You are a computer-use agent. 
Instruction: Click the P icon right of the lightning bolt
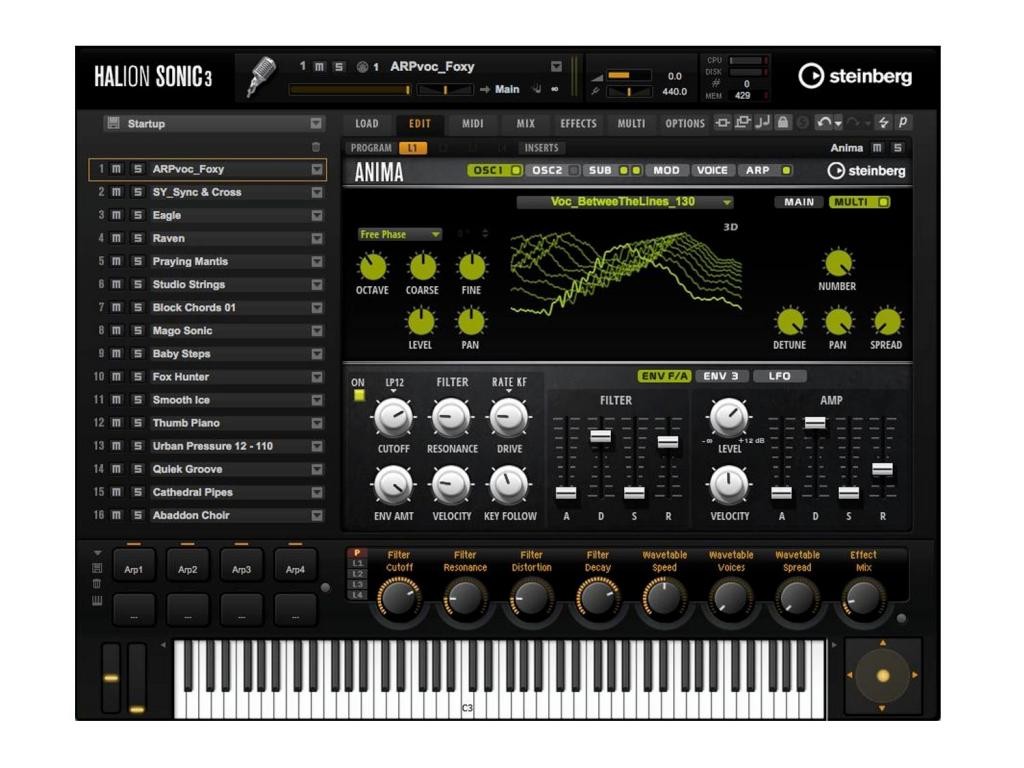point(903,122)
